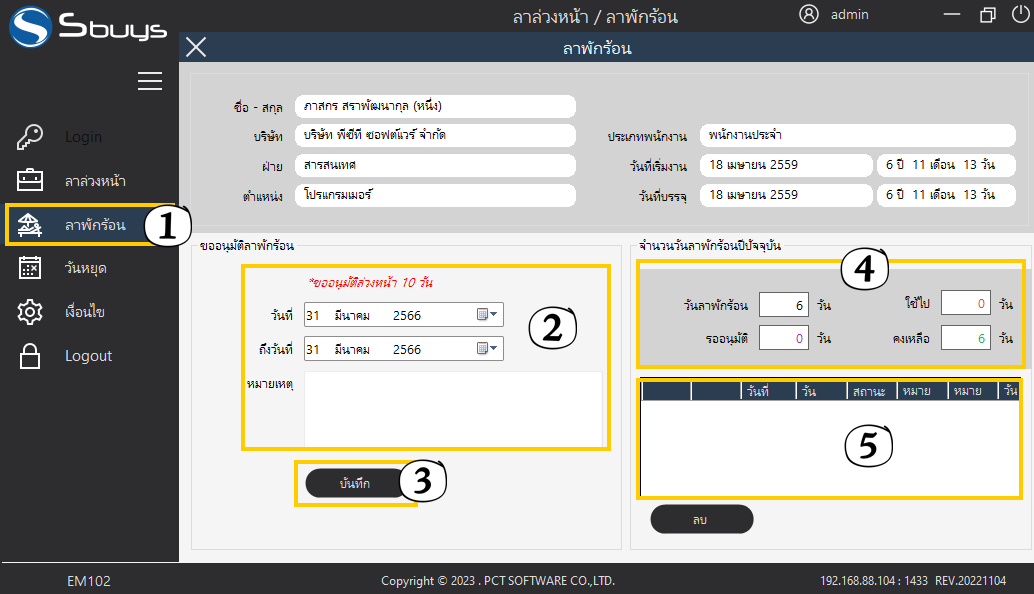Screen dimensions: 1034x594
Task: Click the gear icon for เงื่อนไข
Action: [30, 312]
